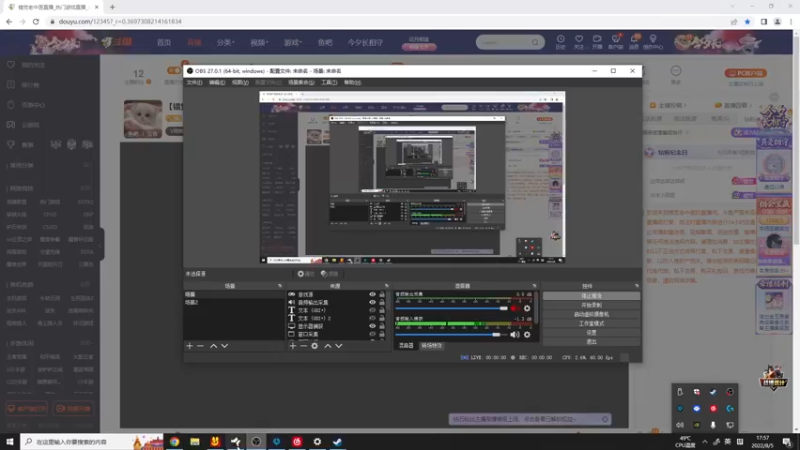Unmute desktop audio via red speaker icon
The height and width of the screenshot is (450, 800).
click(514, 308)
